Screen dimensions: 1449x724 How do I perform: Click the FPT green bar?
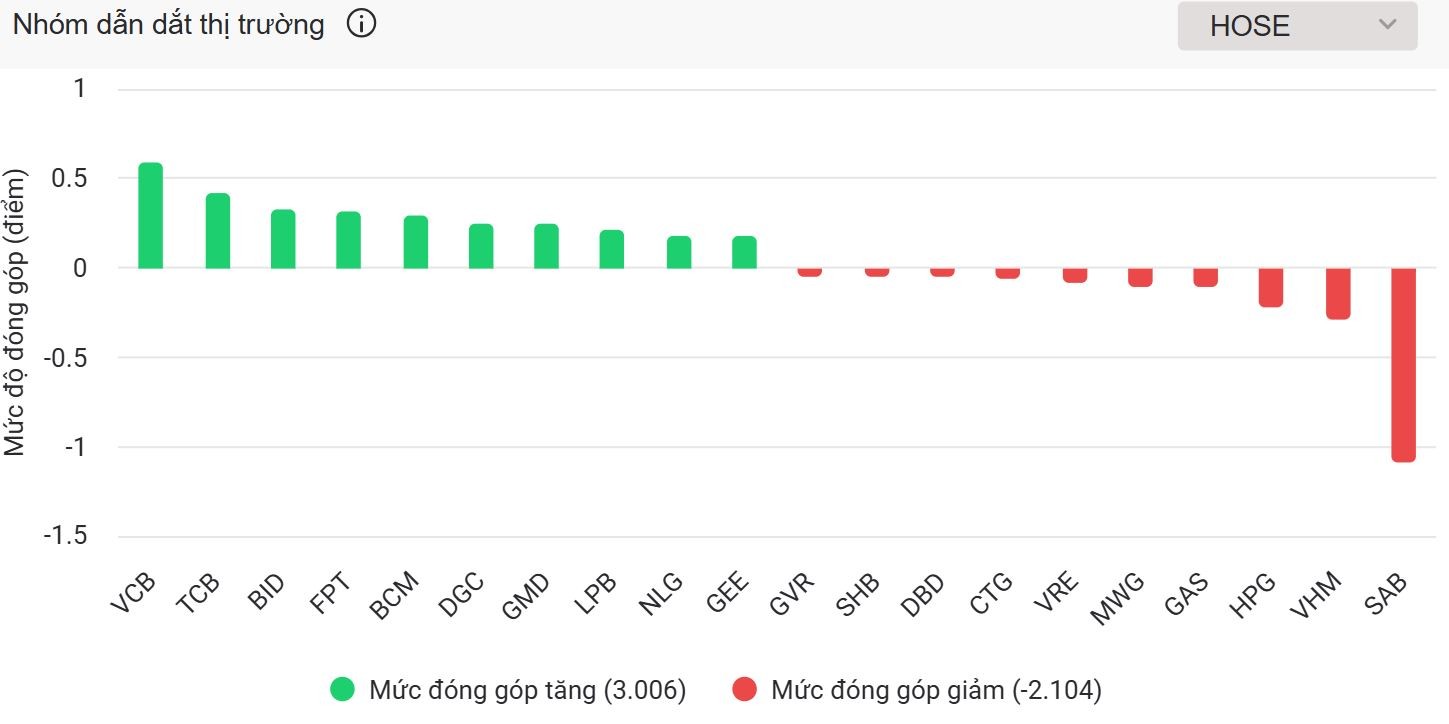pos(348,240)
